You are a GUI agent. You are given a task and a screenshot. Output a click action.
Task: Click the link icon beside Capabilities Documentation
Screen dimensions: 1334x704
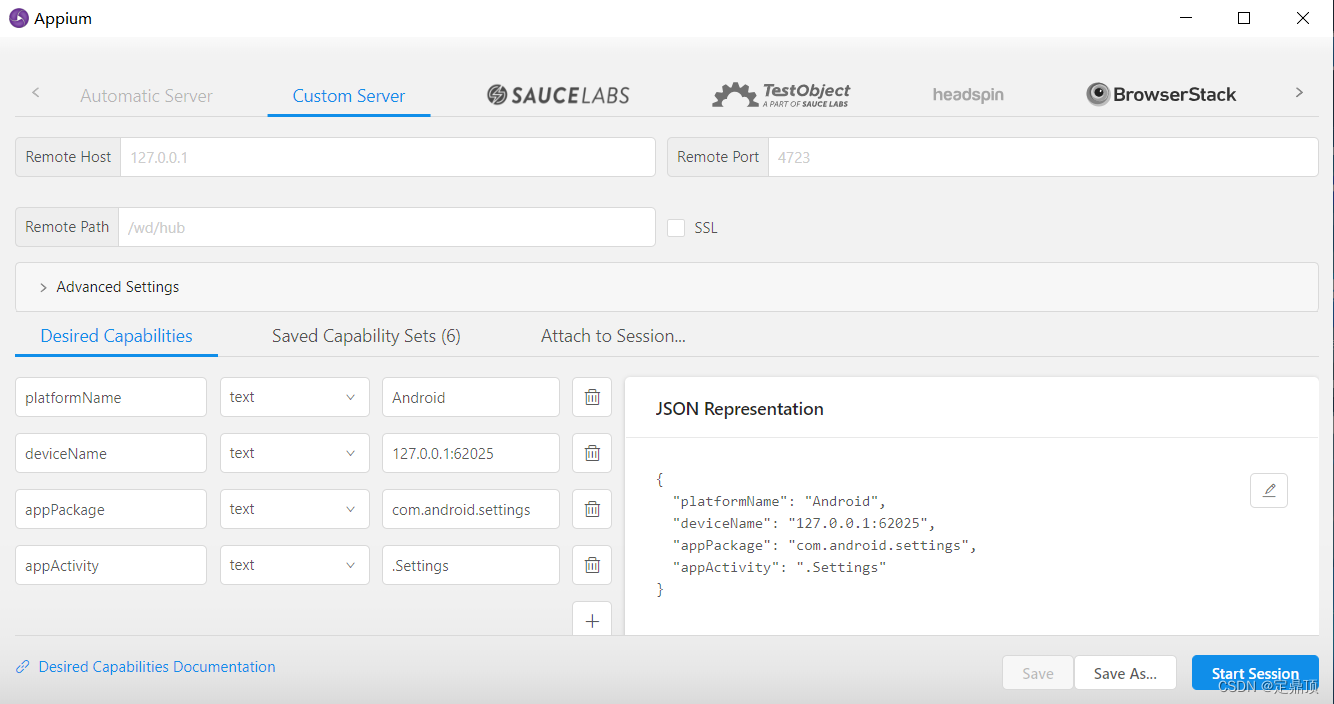click(x=23, y=667)
